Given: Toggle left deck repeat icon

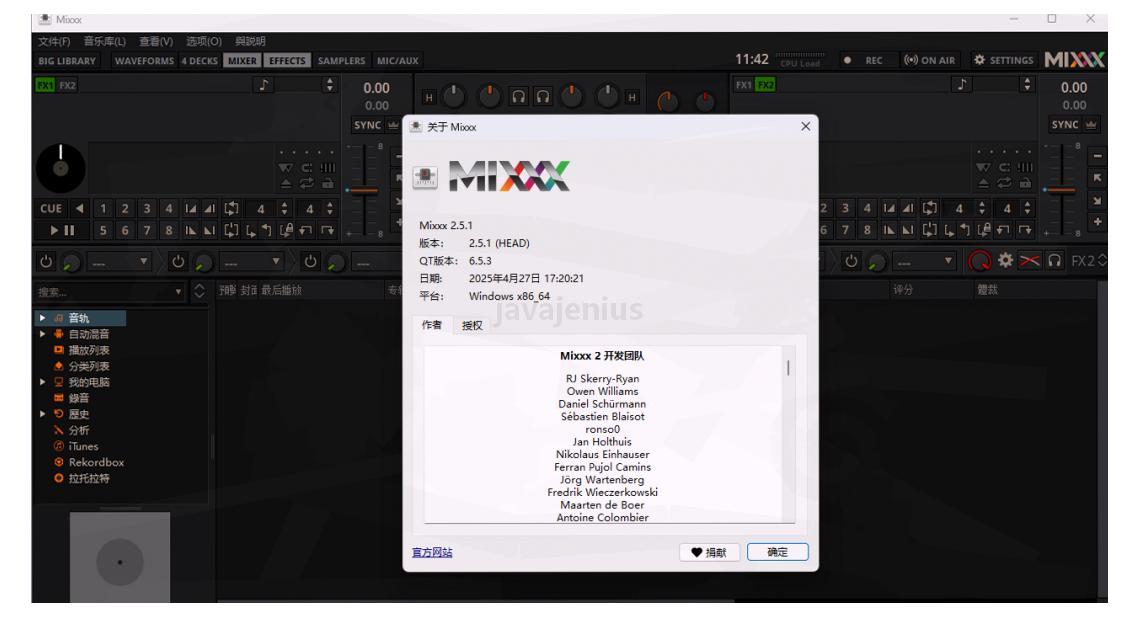Looking at the screenshot, I should 307,184.
